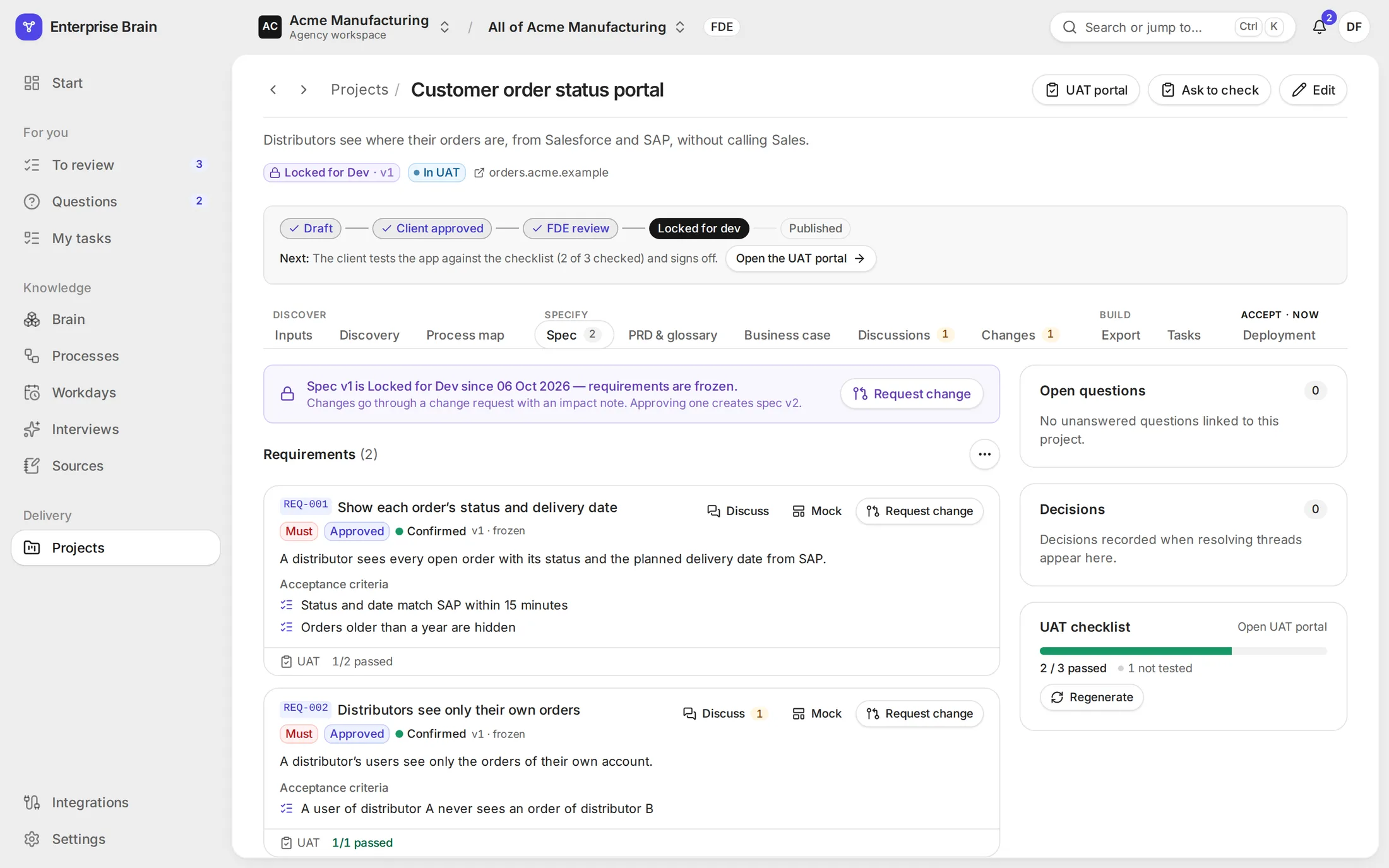The image size is (1389, 868).
Task: Open Processes in sidebar
Action: click(116, 356)
